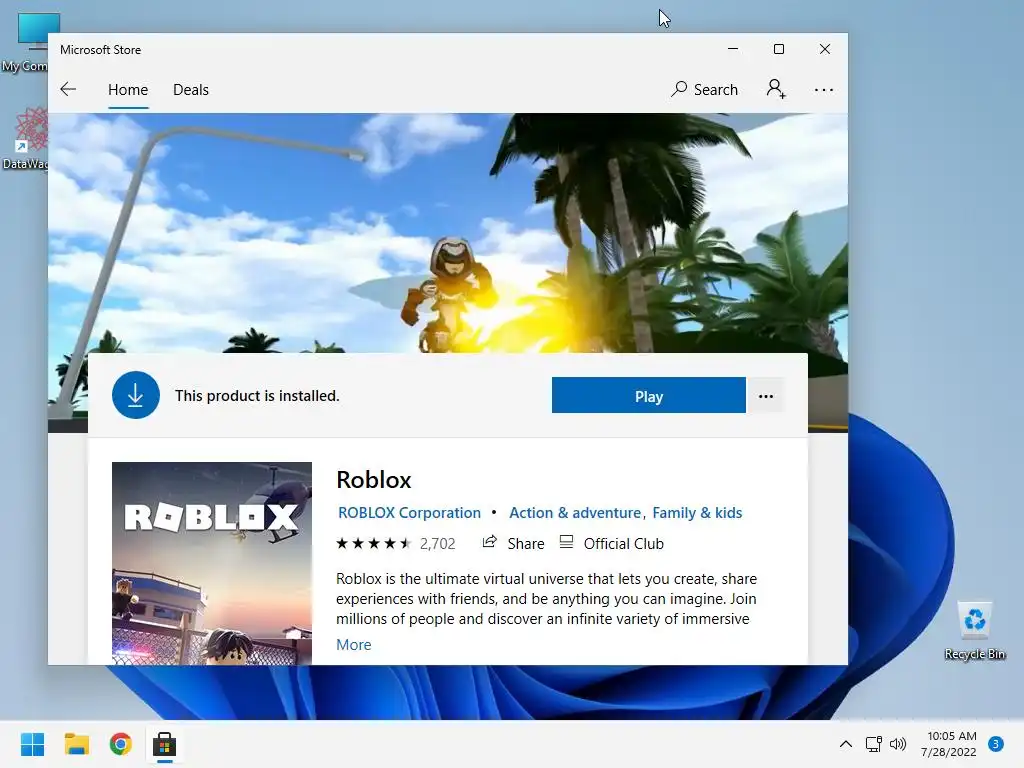Open the notification badge showing 3
This screenshot has height=768, width=1024.
click(995, 744)
